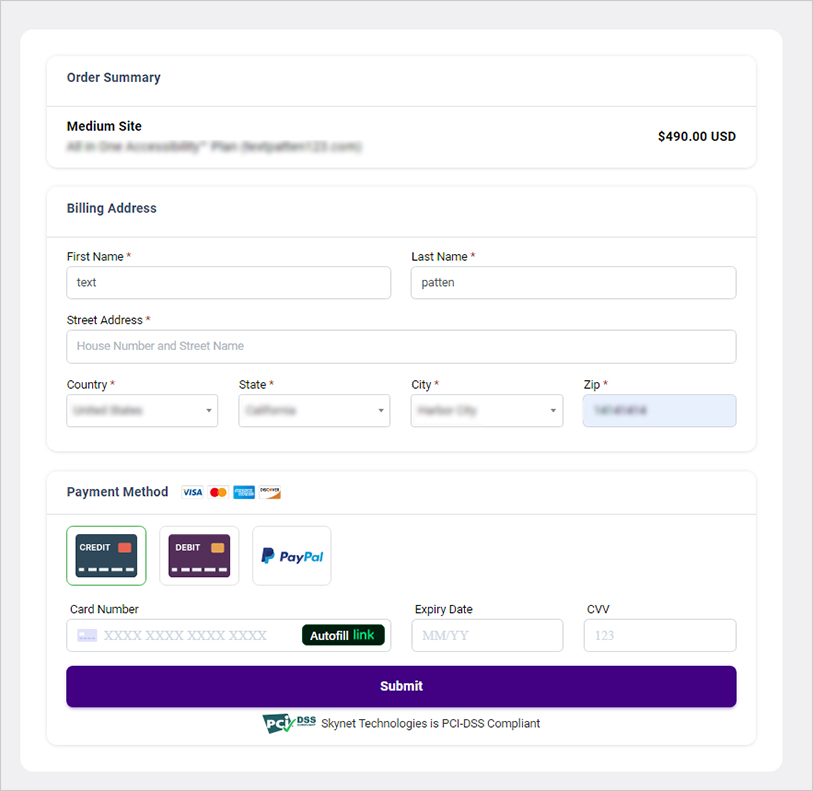Click the card icon inside Card Number field

click(87, 635)
